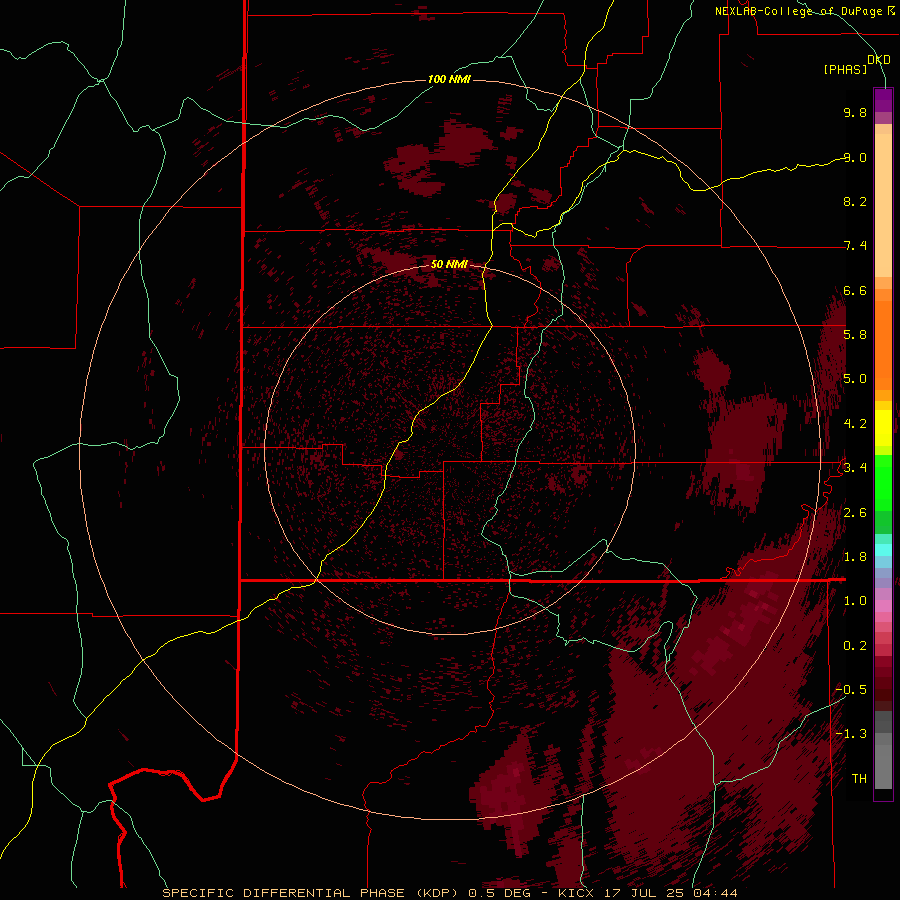Image resolution: width=900 pixels, height=900 pixels.
Task: Pick the bright green segment of the color bar
Action: [x=883, y=483]
